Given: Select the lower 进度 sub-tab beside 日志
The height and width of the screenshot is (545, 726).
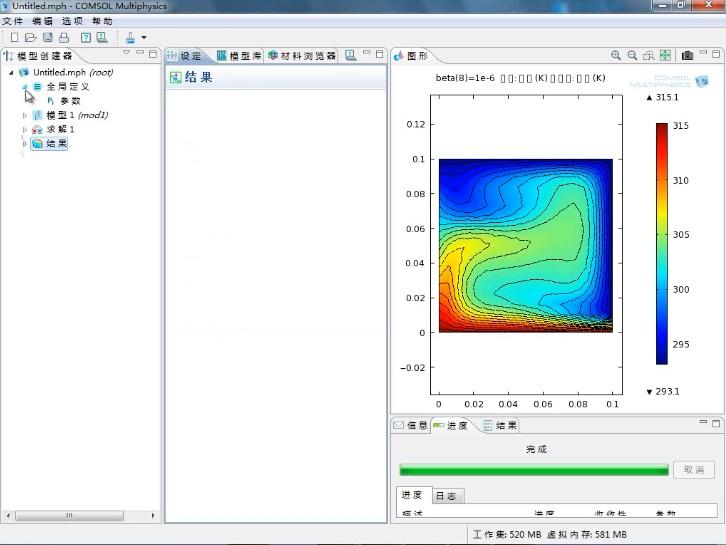Looking at the screenshot, I should point(412,495).
